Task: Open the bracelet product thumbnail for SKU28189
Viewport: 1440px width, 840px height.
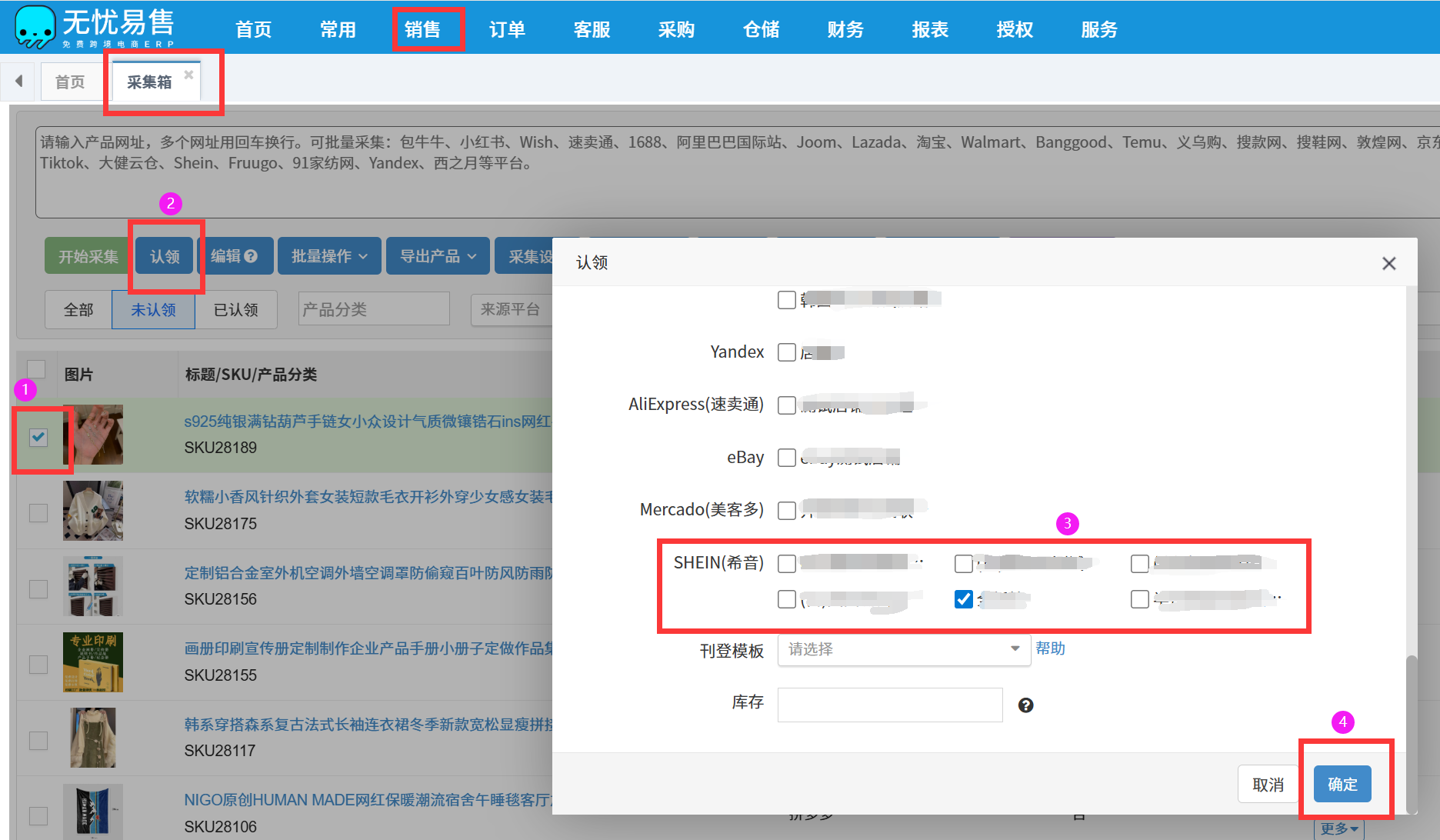Action: (93, 435)
